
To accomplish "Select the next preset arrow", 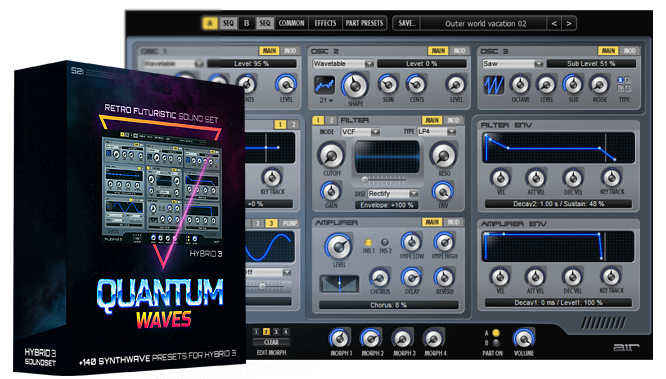I will tap(569, 23).
